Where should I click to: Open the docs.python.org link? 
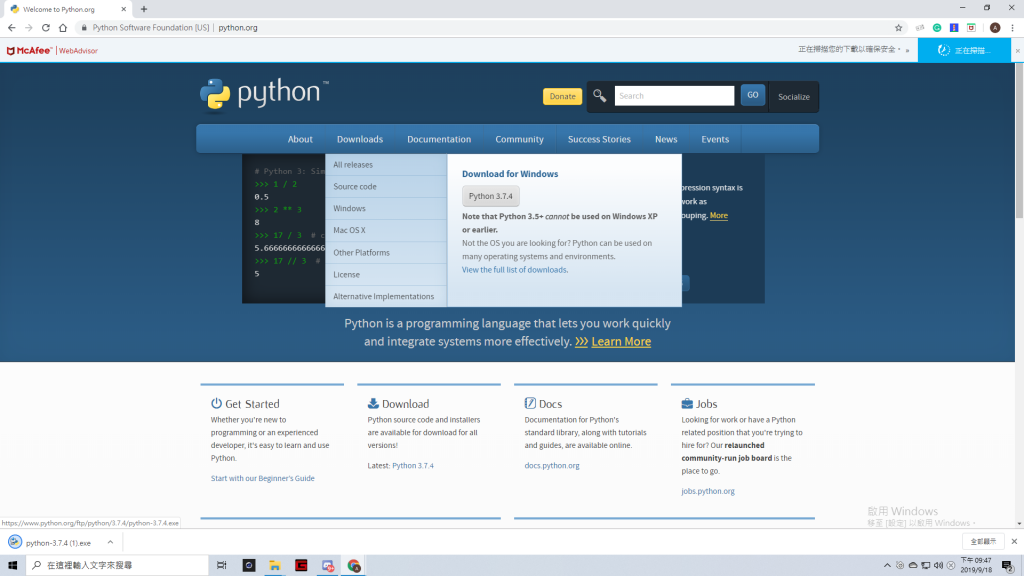click(x=552, y=466)
